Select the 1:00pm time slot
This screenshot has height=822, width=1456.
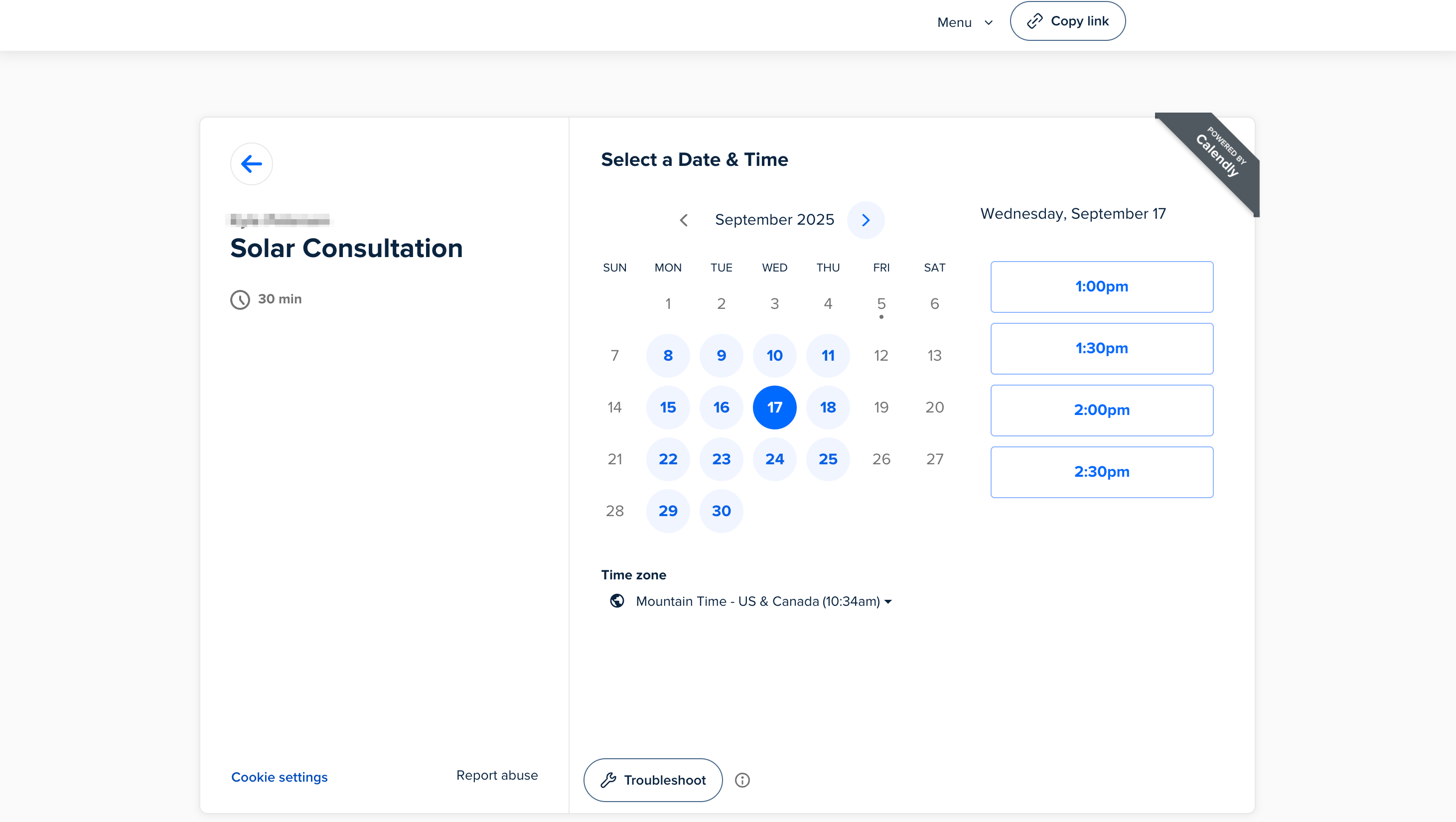tap(1101, 286)
